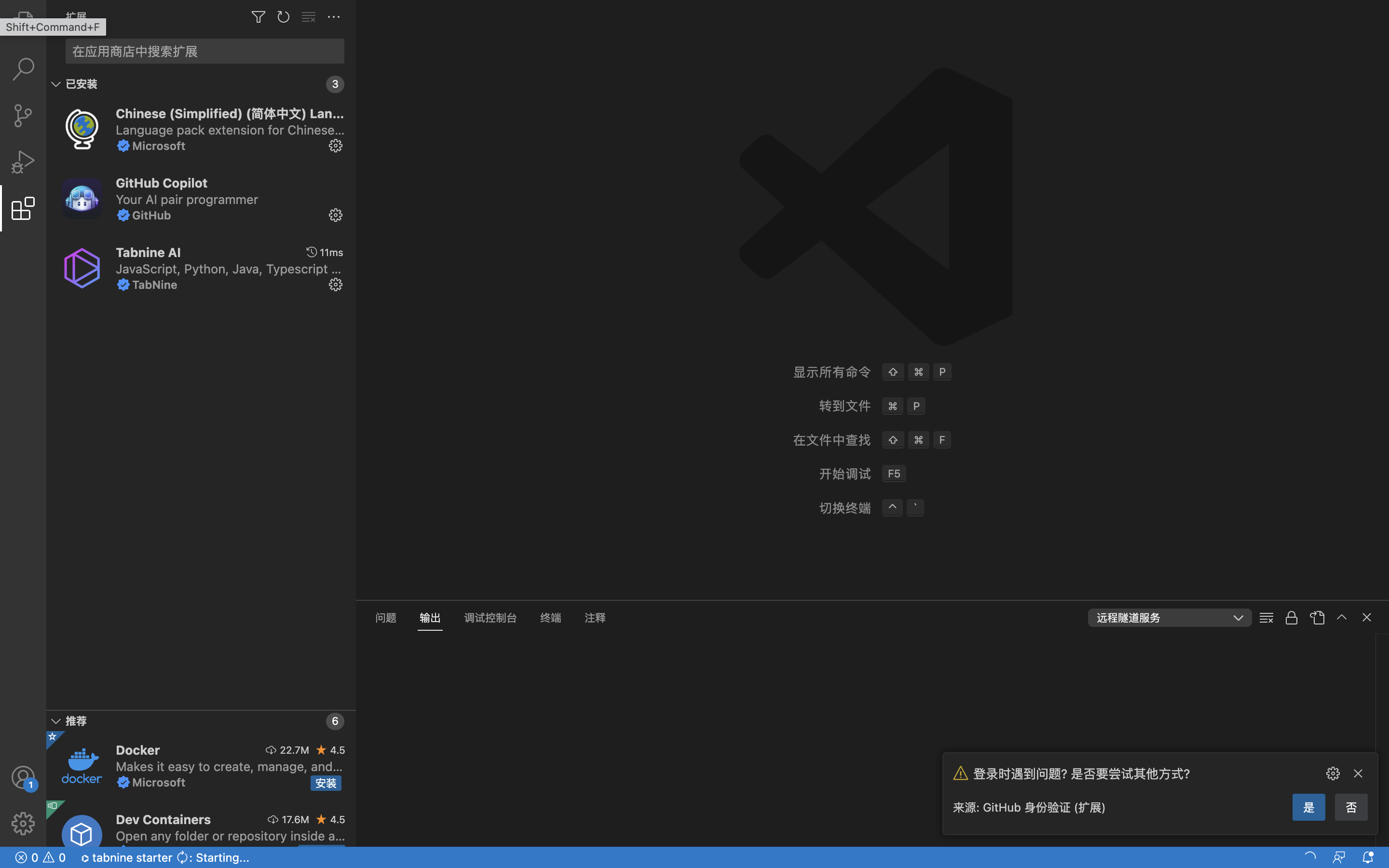Image resolution: width=1389 pixels, height=868 pixels.
Task: Open settings gear for GitHub Copilot extension
Action: pyautogui.click(x=335, y=215)
